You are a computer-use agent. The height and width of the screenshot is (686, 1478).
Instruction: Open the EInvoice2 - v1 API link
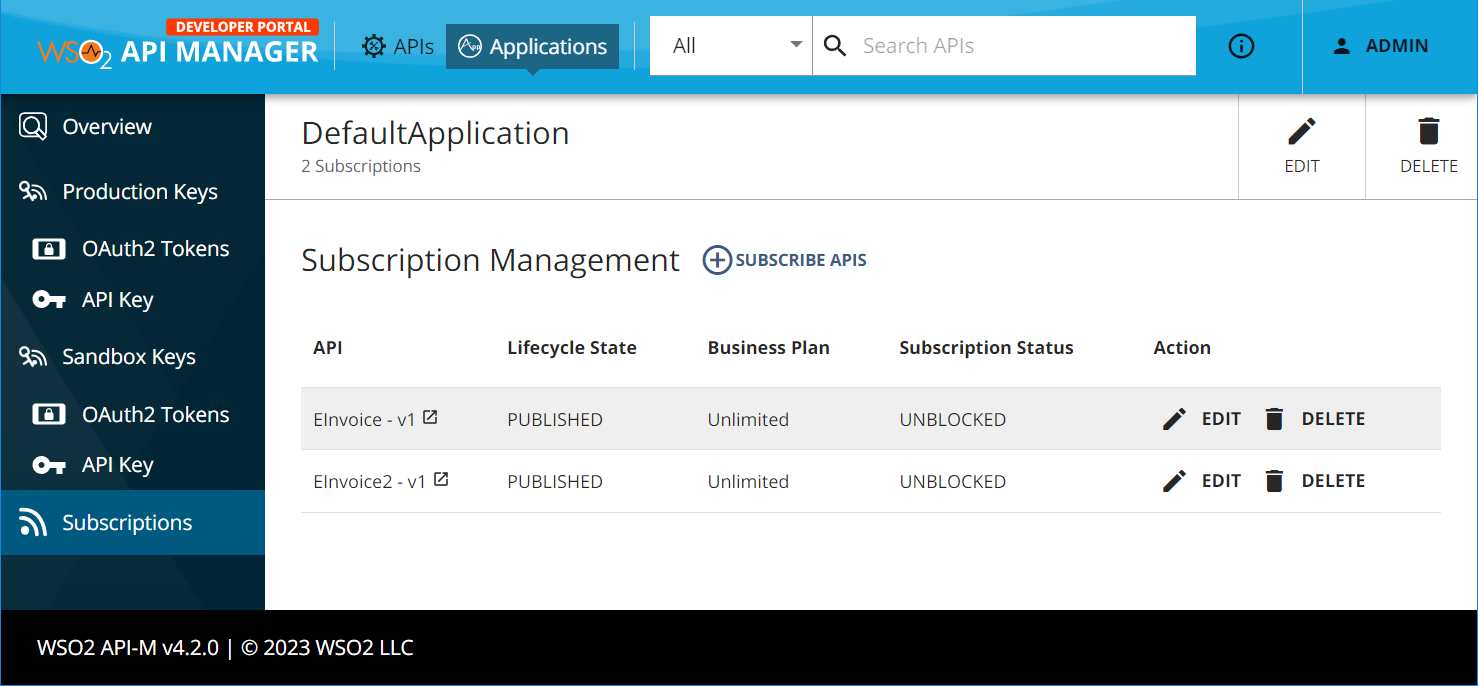pyautogui.click(x=370, y=482)
